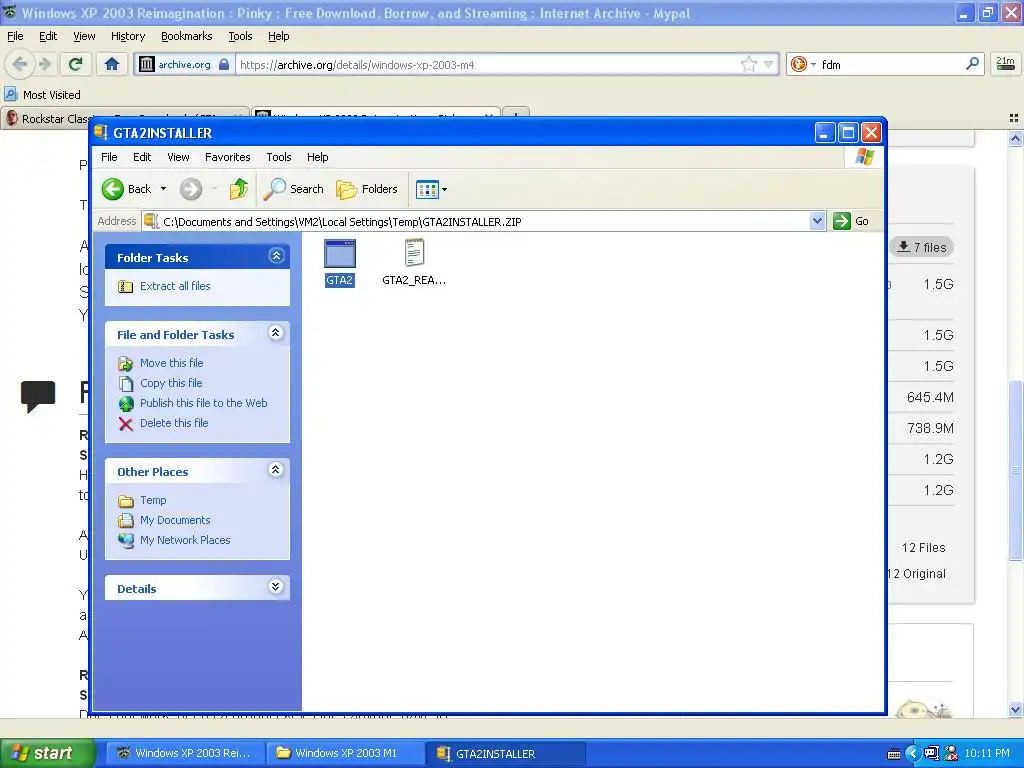Open the Explorer Edit menu
1024x768 pixels.
tap(142, 157)
